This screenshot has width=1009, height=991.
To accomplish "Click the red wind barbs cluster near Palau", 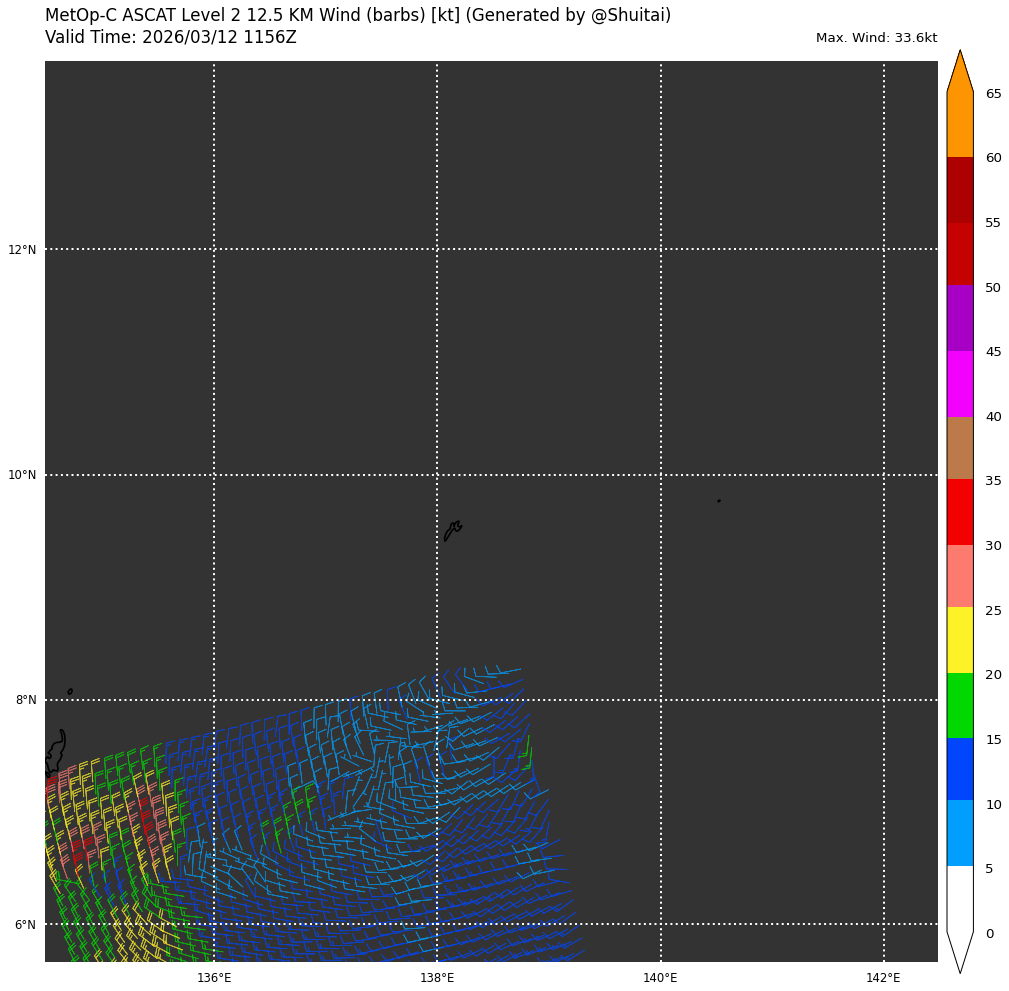I will pos(82,846).
